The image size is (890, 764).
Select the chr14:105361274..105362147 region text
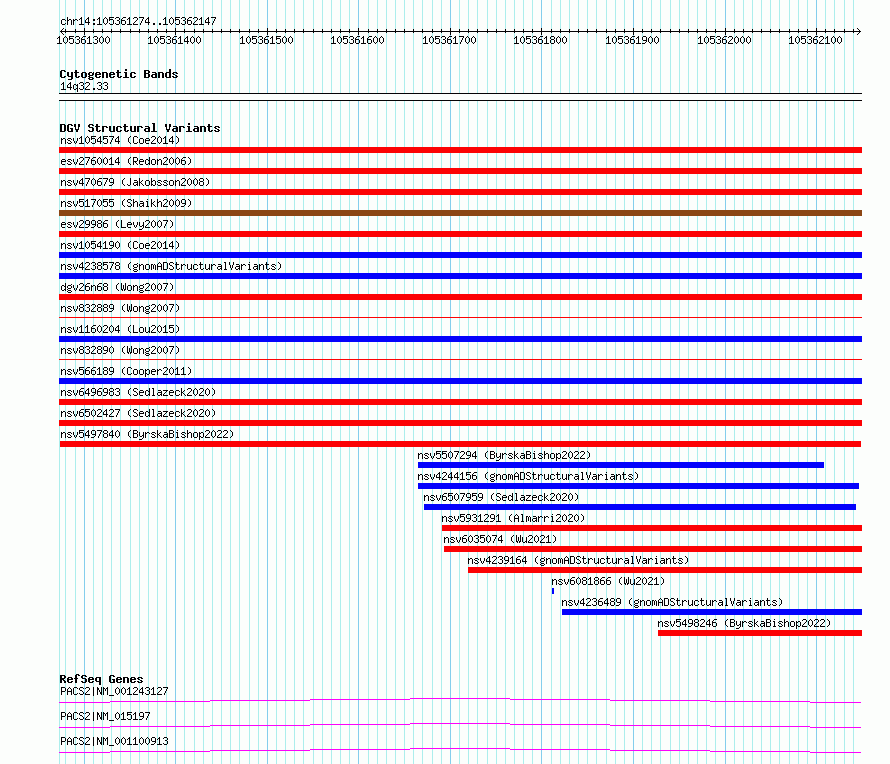pyautogui.click(x=138, y=22)
